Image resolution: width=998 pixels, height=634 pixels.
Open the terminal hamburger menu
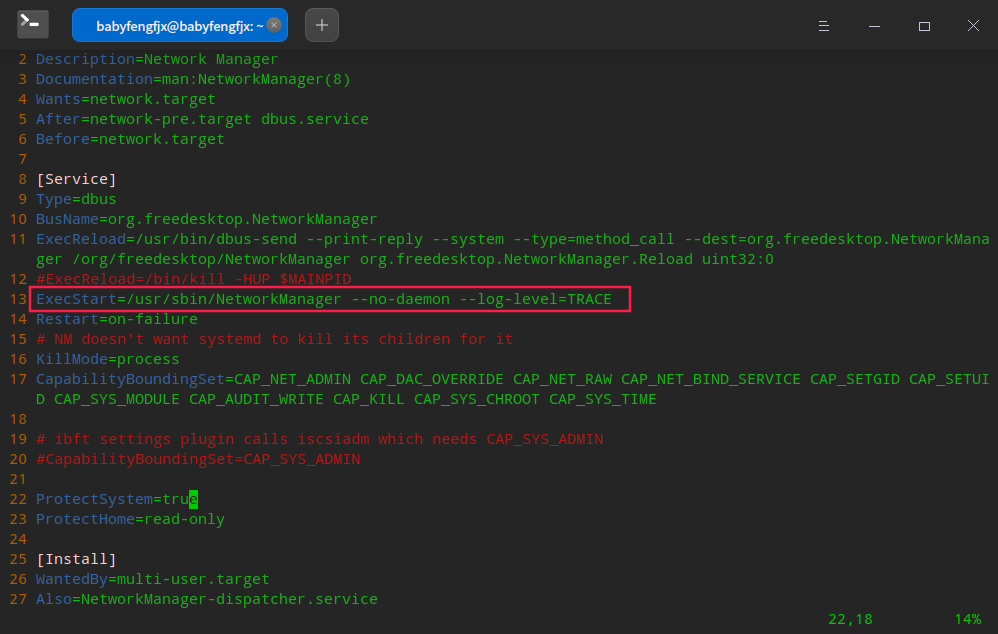(x=824, y=26)
